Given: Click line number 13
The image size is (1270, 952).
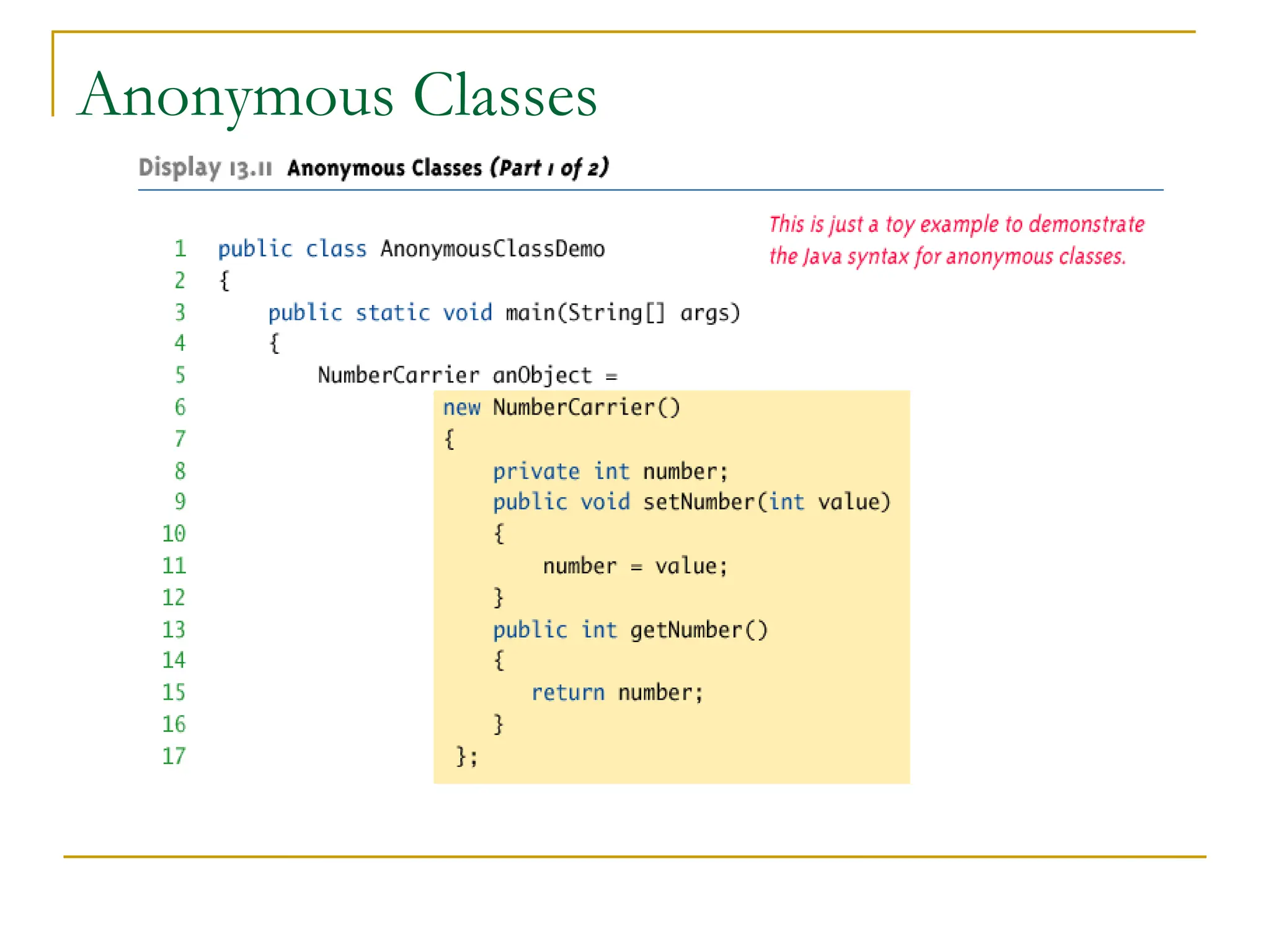Looking at the screenshot, I should tap(174, 630).
